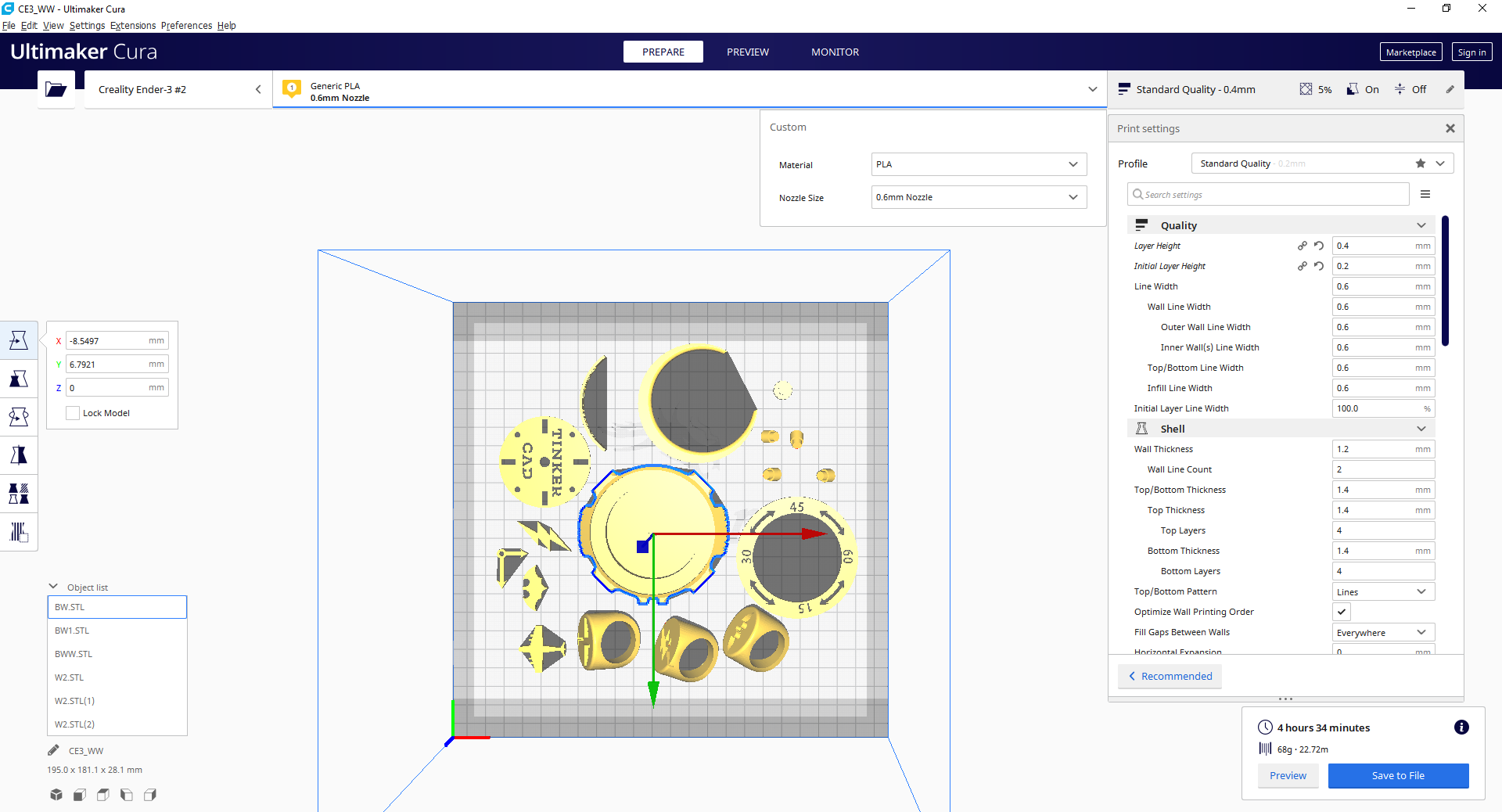The height and width of the screenshot is (812, 1502).
Task: Click the Layer Height value field
Action: point(1383,246)
